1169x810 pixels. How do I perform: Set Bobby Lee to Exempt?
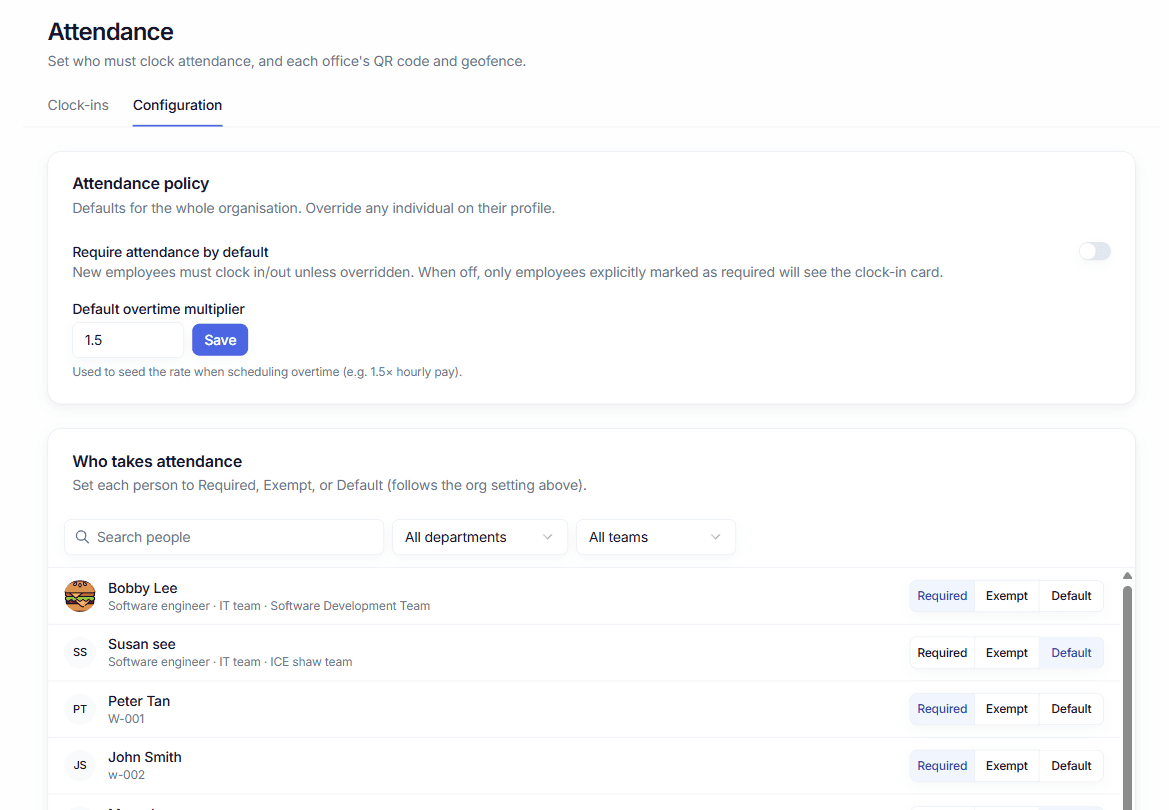coord(1006,596)
